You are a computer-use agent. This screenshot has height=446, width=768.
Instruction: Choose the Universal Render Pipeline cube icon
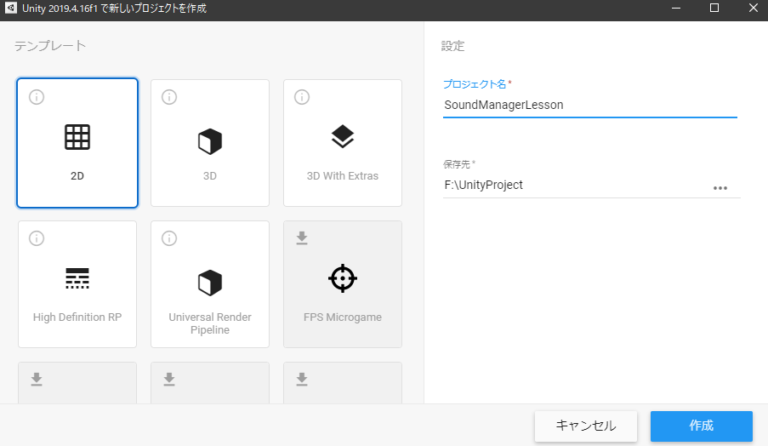pyautogui.click(x=210, y=283)
